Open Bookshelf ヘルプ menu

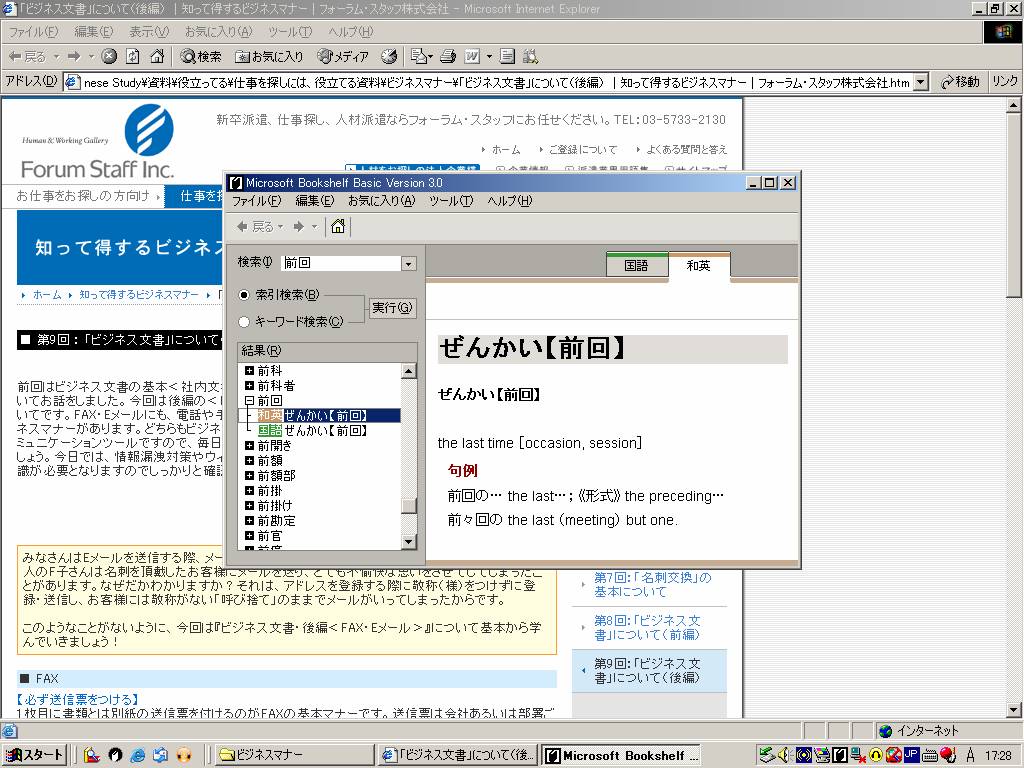(x=510, y=201)
